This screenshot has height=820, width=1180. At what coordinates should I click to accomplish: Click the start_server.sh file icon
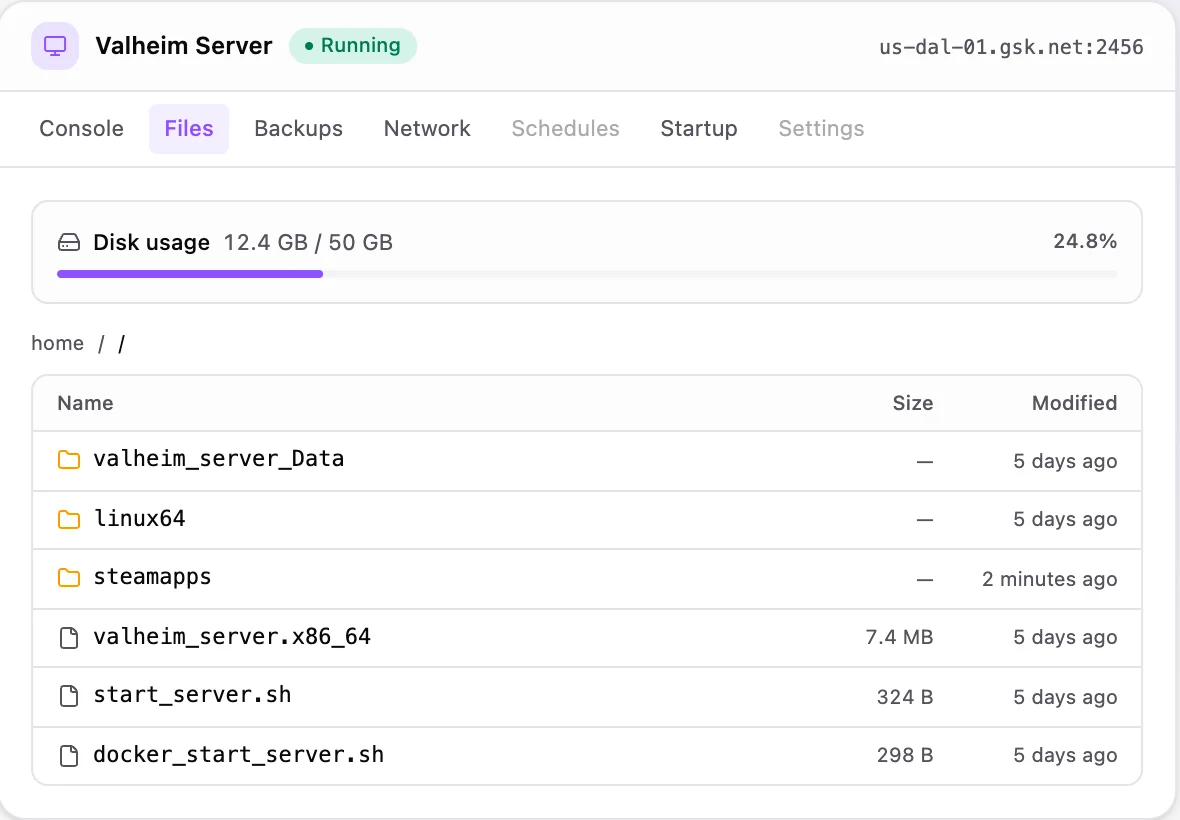tap(68, 696)
